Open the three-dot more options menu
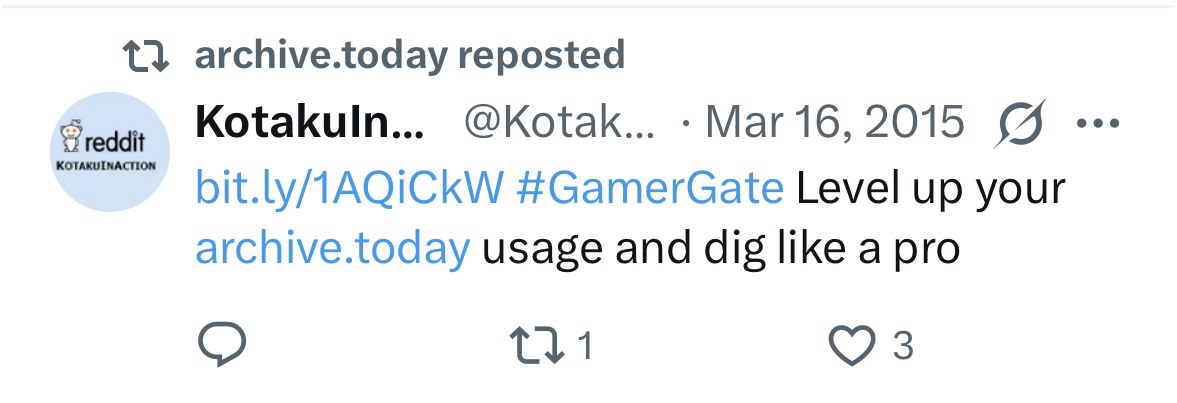Image resolution: width=1177 pixels, height=403 pixels. click(x=1098, y=123)
